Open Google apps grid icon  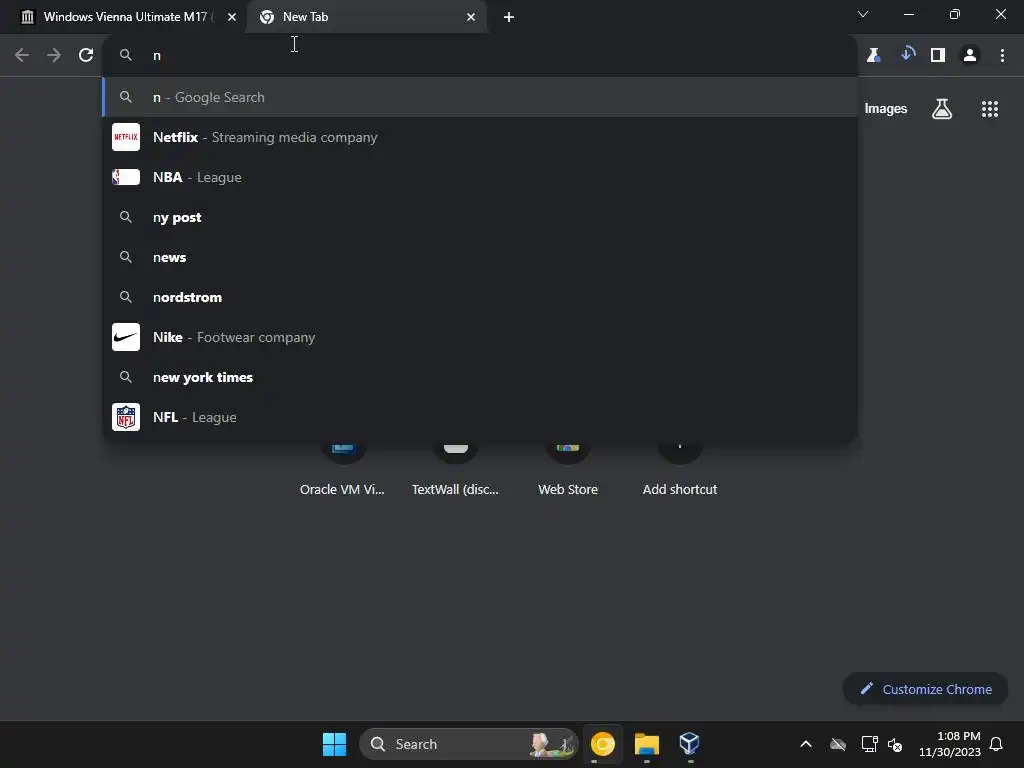(989, 109)
